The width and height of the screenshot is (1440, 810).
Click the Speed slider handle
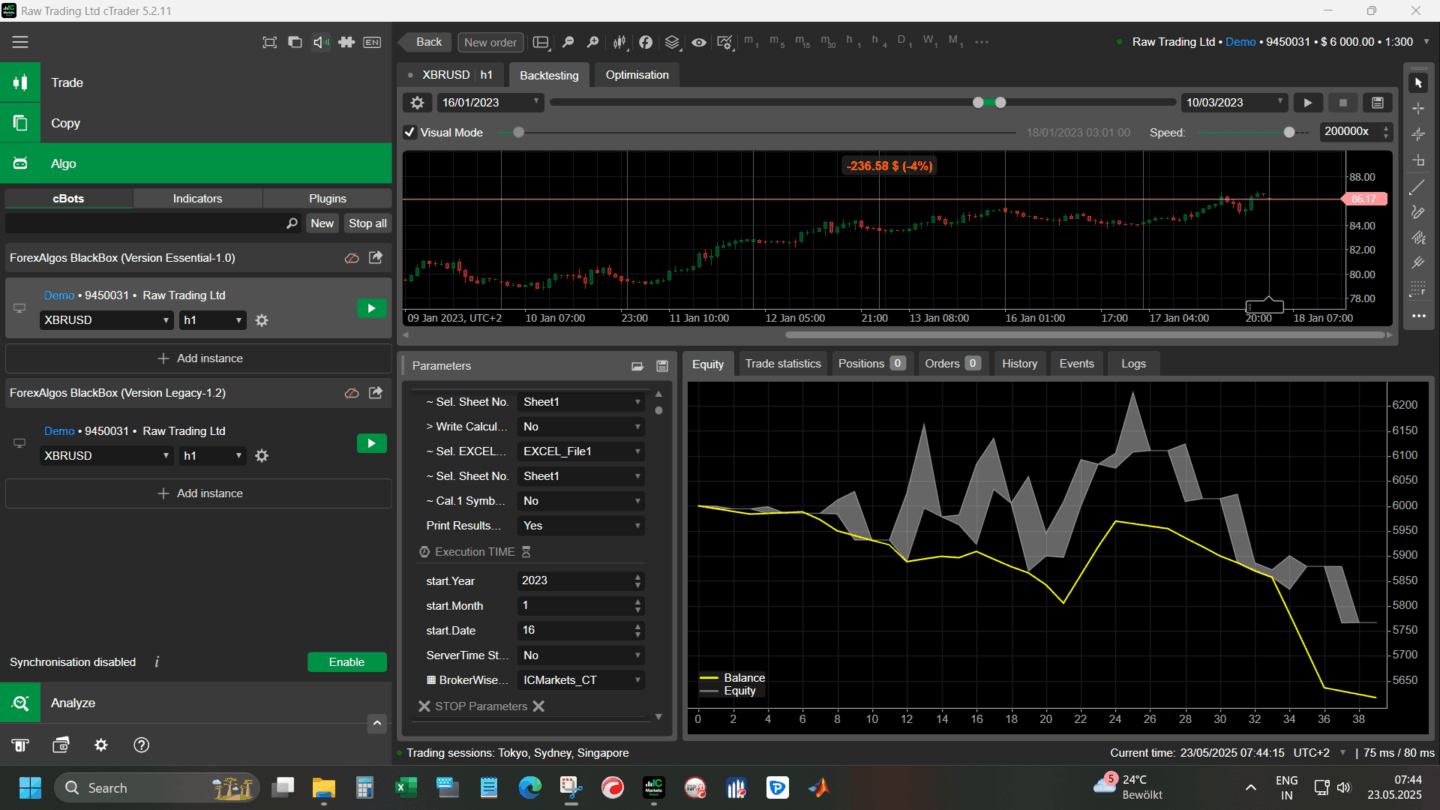click(x=1289, y=132)
